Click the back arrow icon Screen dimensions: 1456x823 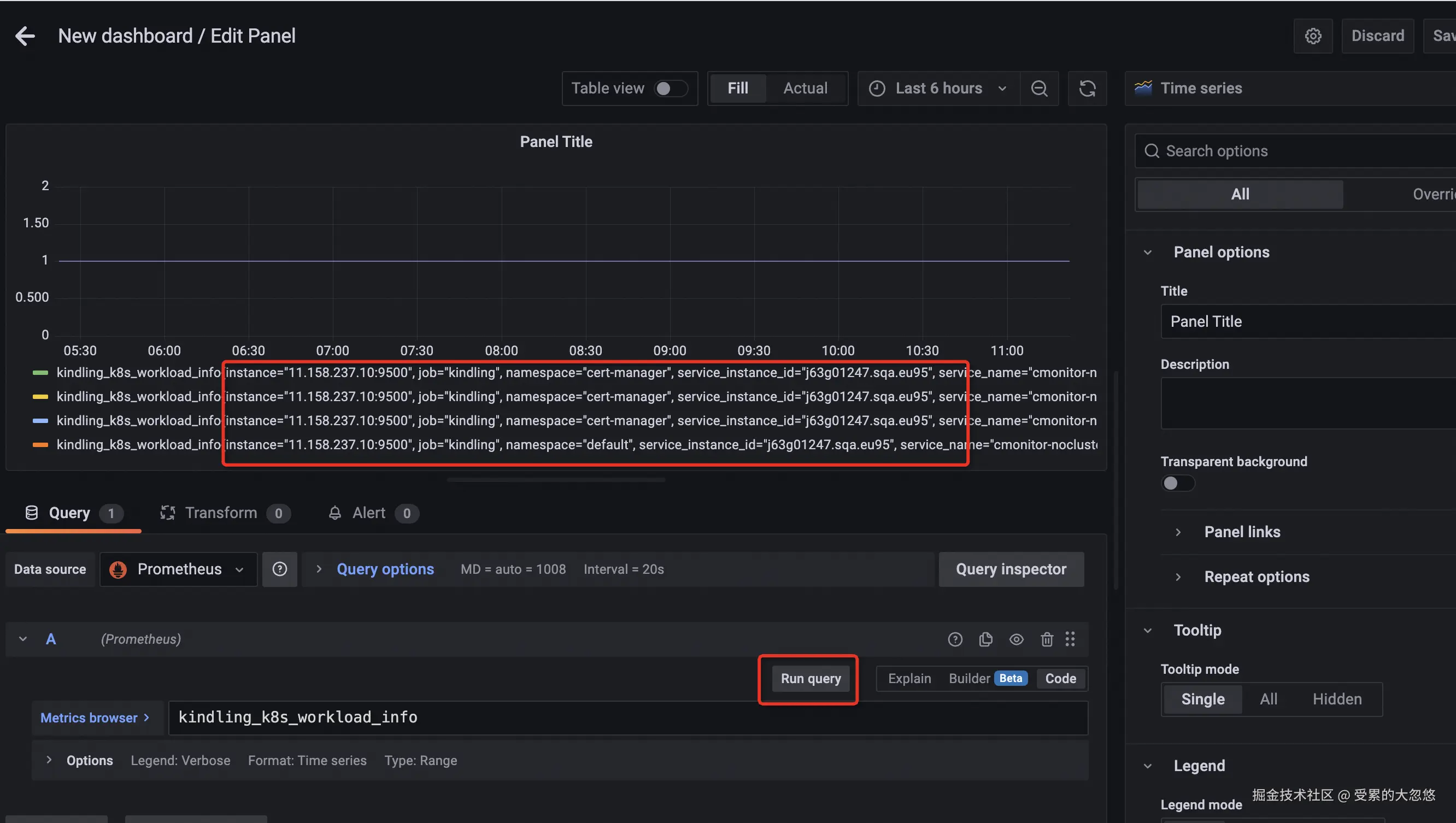coord(25,36)
